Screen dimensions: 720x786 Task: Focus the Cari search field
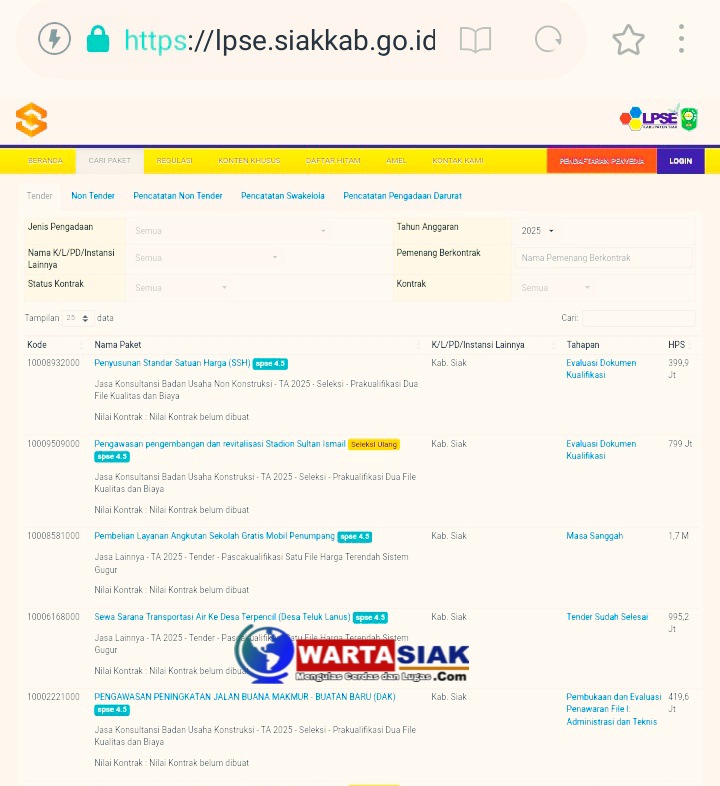coord(638,318)
